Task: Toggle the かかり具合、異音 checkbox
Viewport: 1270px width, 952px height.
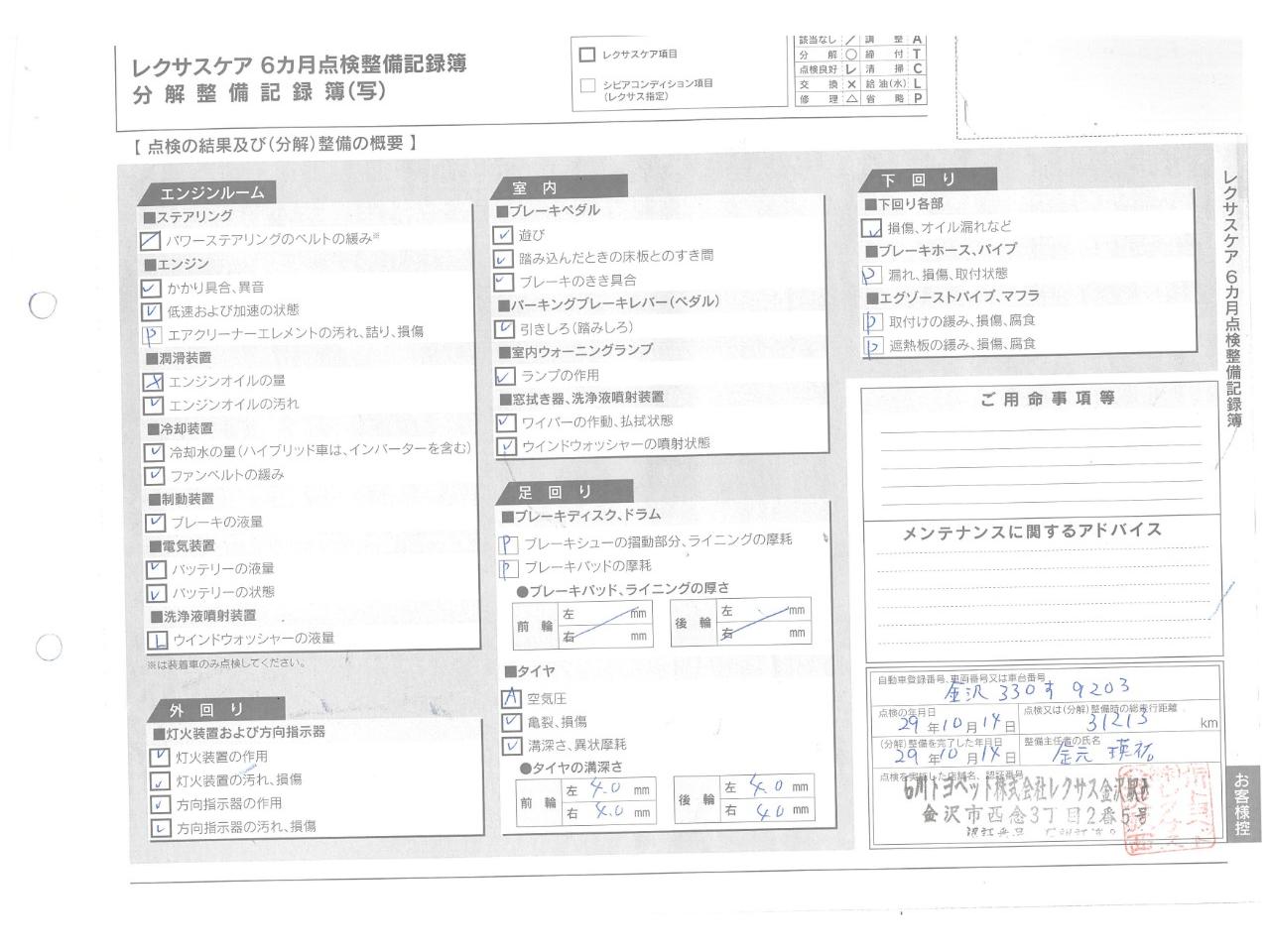Action: (x=150, y=288)
